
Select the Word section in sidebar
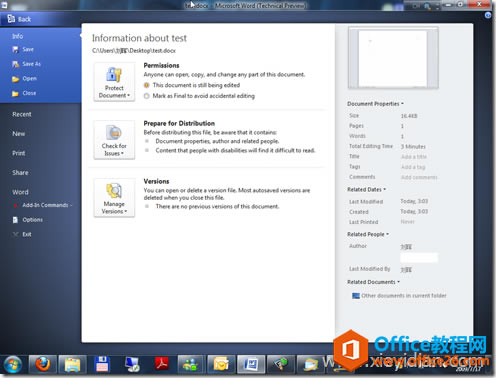(20, 192)
